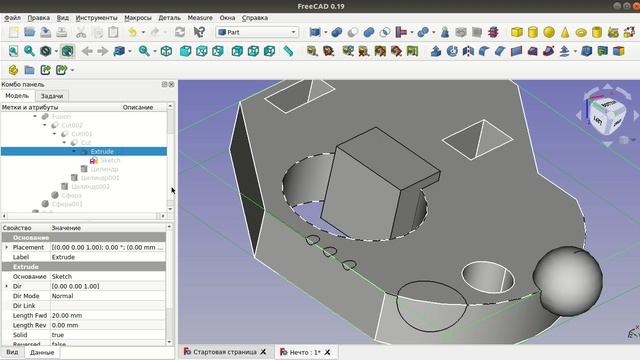Open the Join features dropdown arrow

pyautogui.click(x=411, y=32)
